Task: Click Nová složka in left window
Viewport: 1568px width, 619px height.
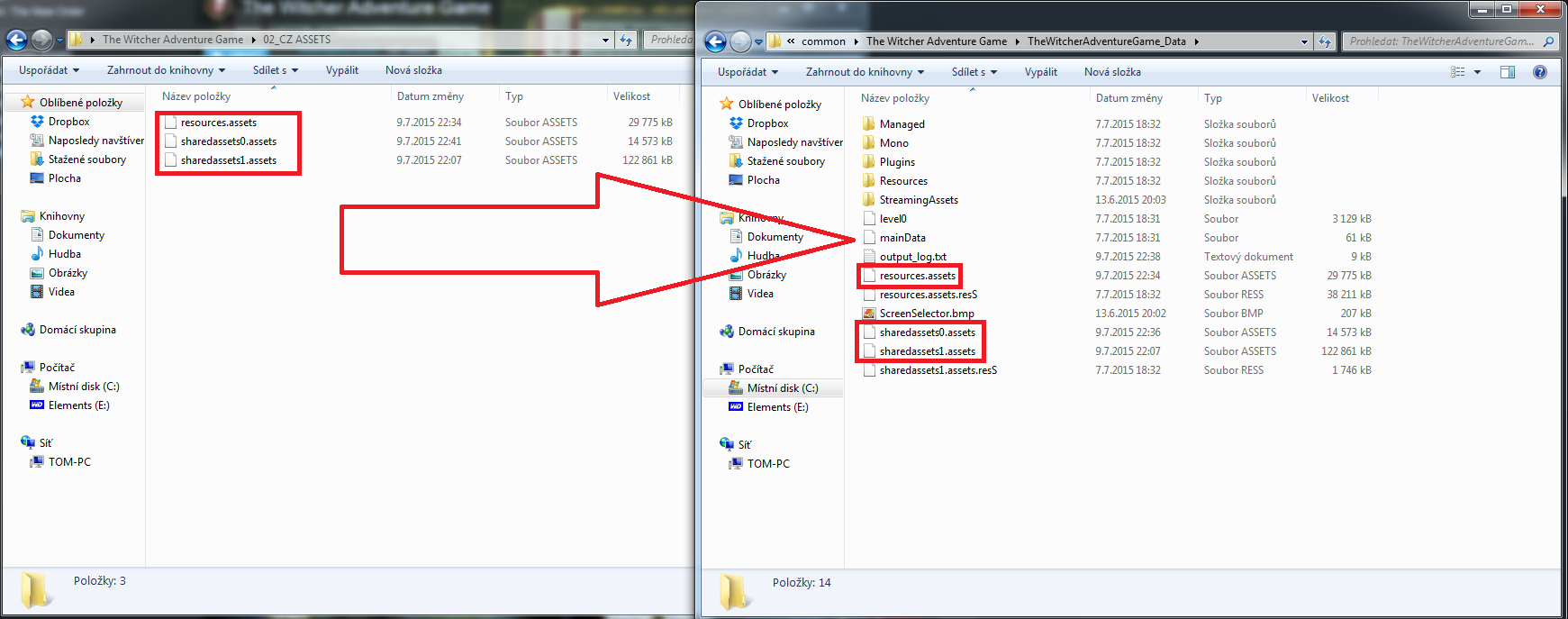Action: click(413, 70)
